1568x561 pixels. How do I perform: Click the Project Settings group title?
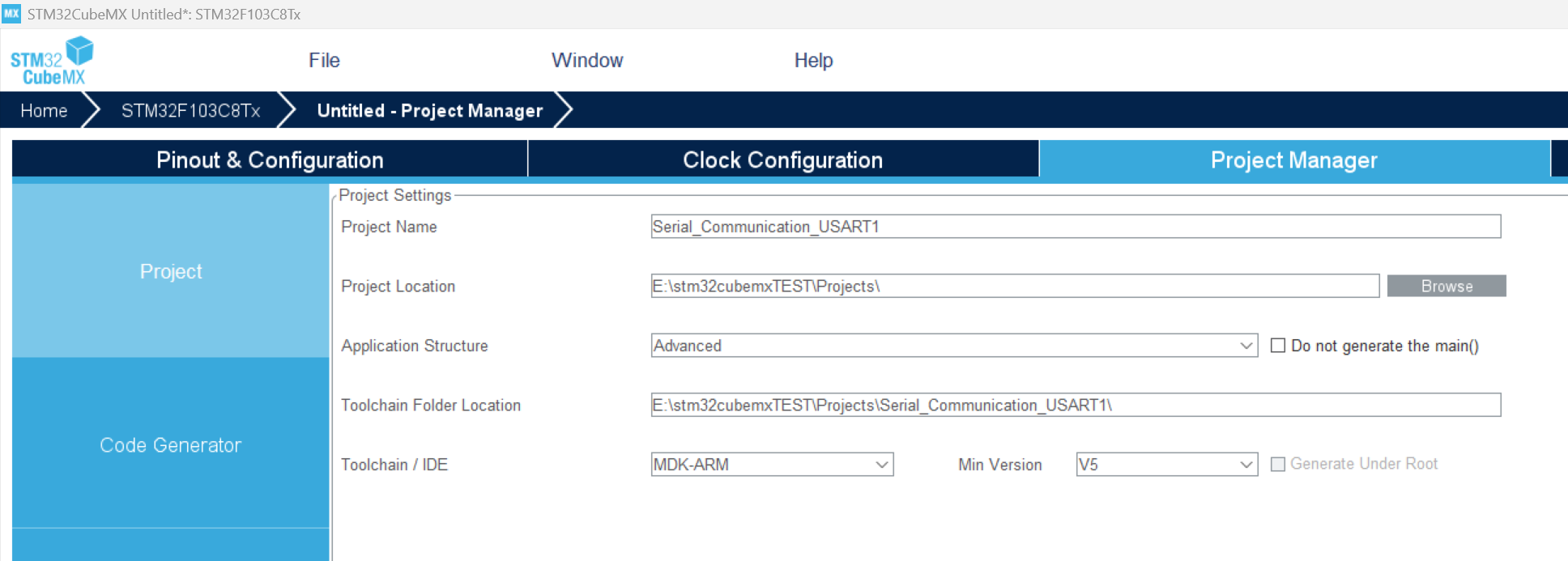pos(394,195)
